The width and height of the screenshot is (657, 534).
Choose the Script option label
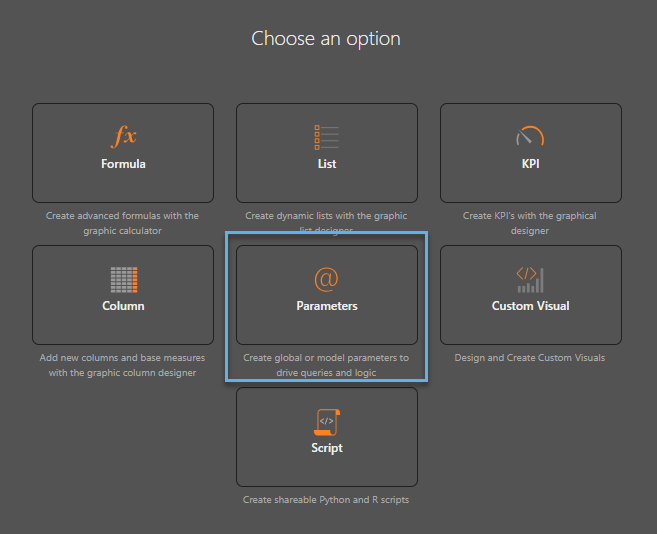327,448
